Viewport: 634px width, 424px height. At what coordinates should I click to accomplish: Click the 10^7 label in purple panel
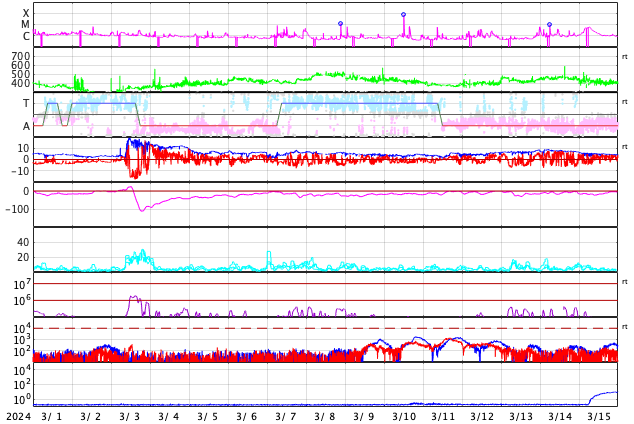(x=22, y=284)
